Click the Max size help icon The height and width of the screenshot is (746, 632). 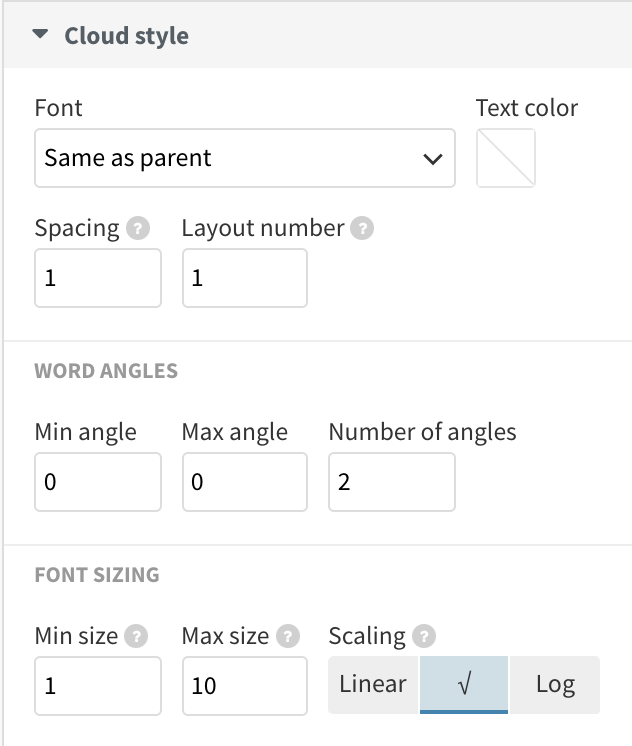pyautogui.click(x=288, y=636)
